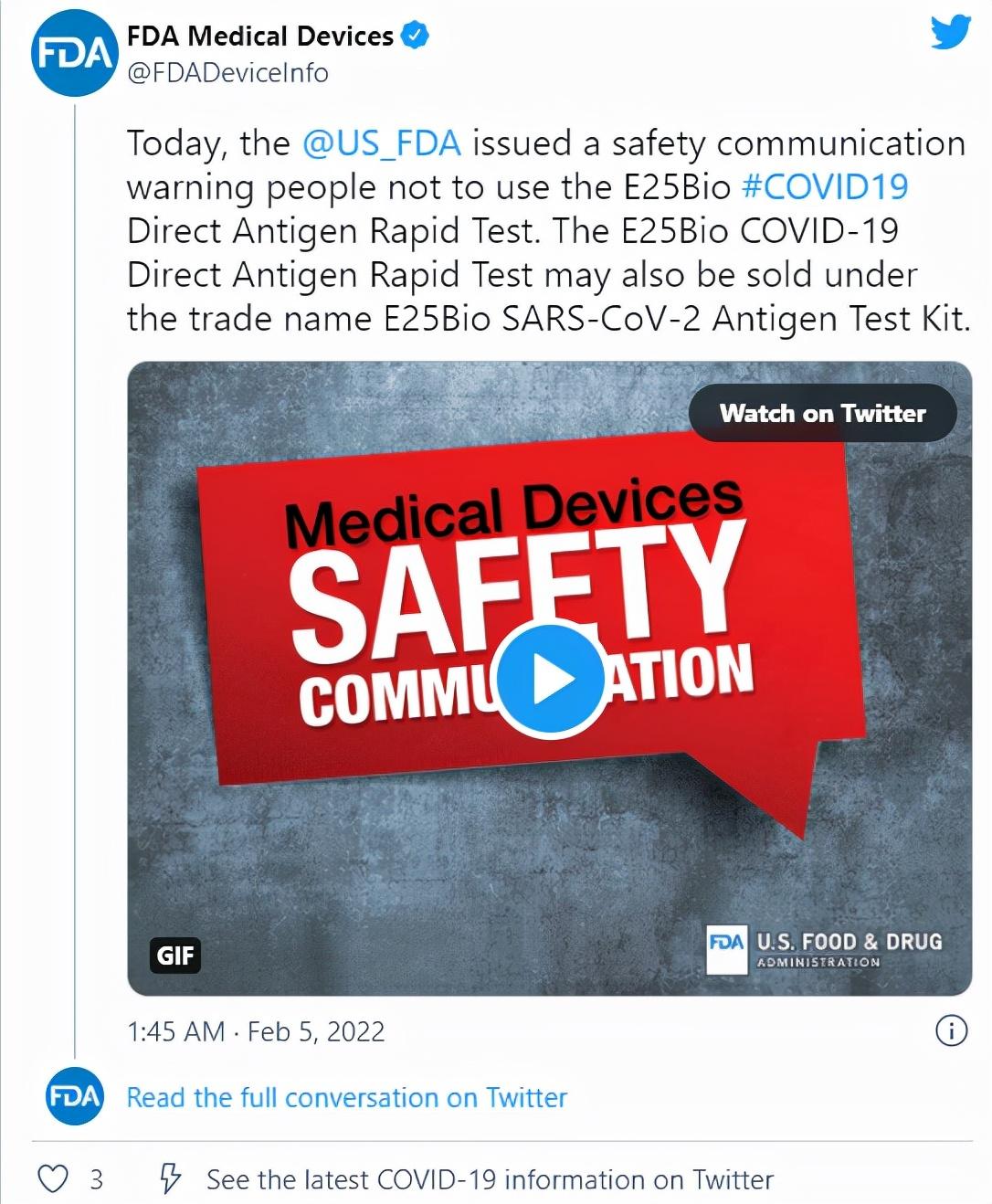Click the like count number 3
This screenshot has height=1204, width=992.
[x=96, y=1179]
